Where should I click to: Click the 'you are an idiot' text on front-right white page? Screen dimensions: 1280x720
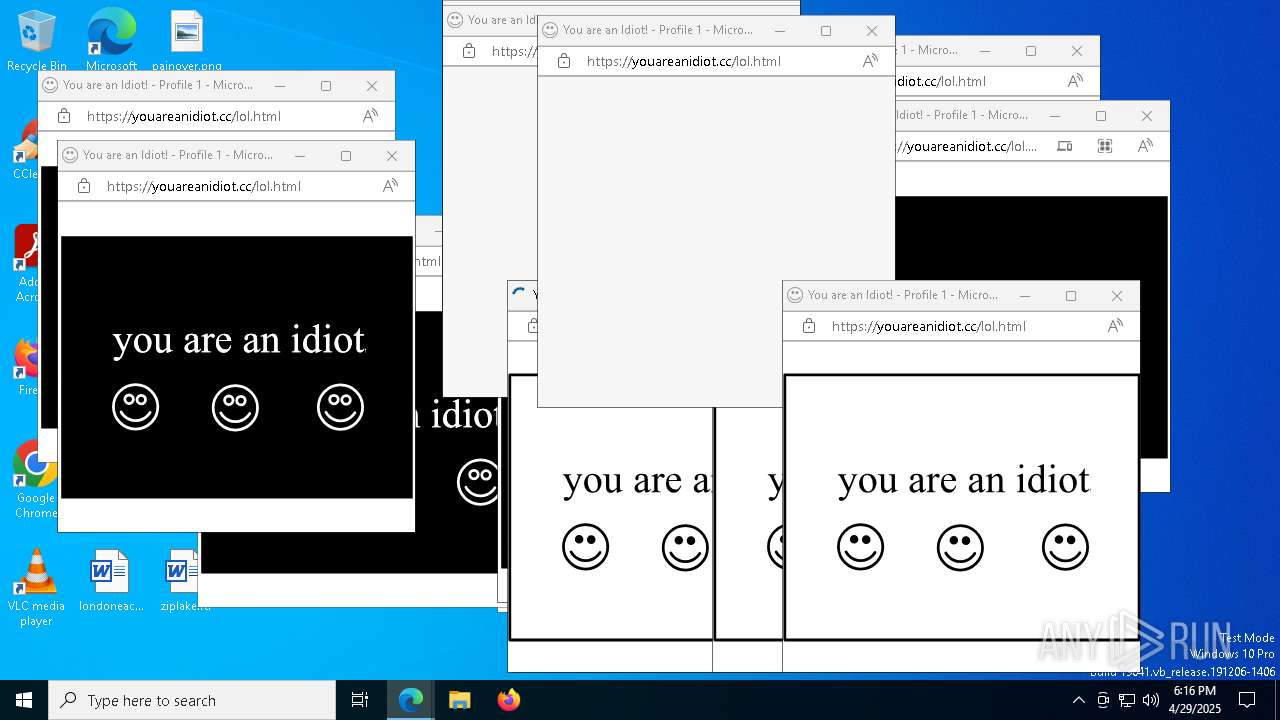coord(964,480)
